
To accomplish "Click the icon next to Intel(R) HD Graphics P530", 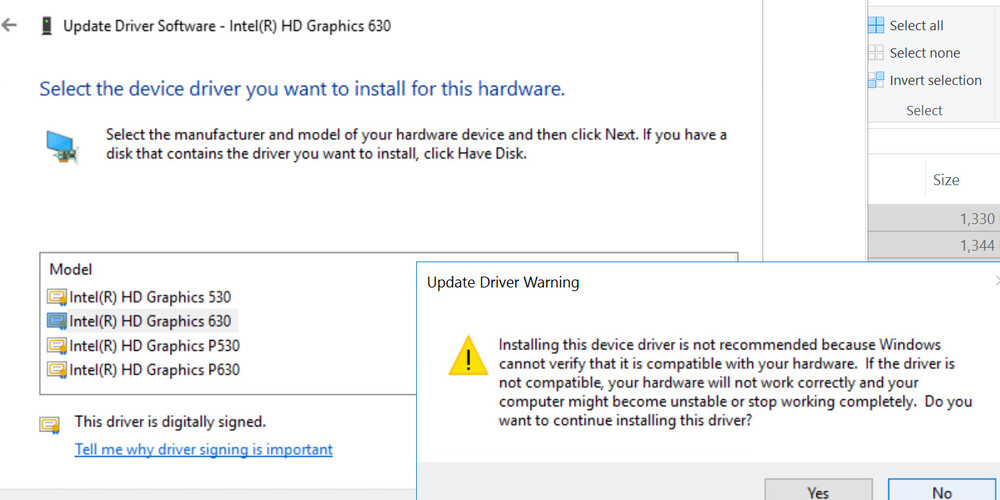I will [x=57, y=346].
